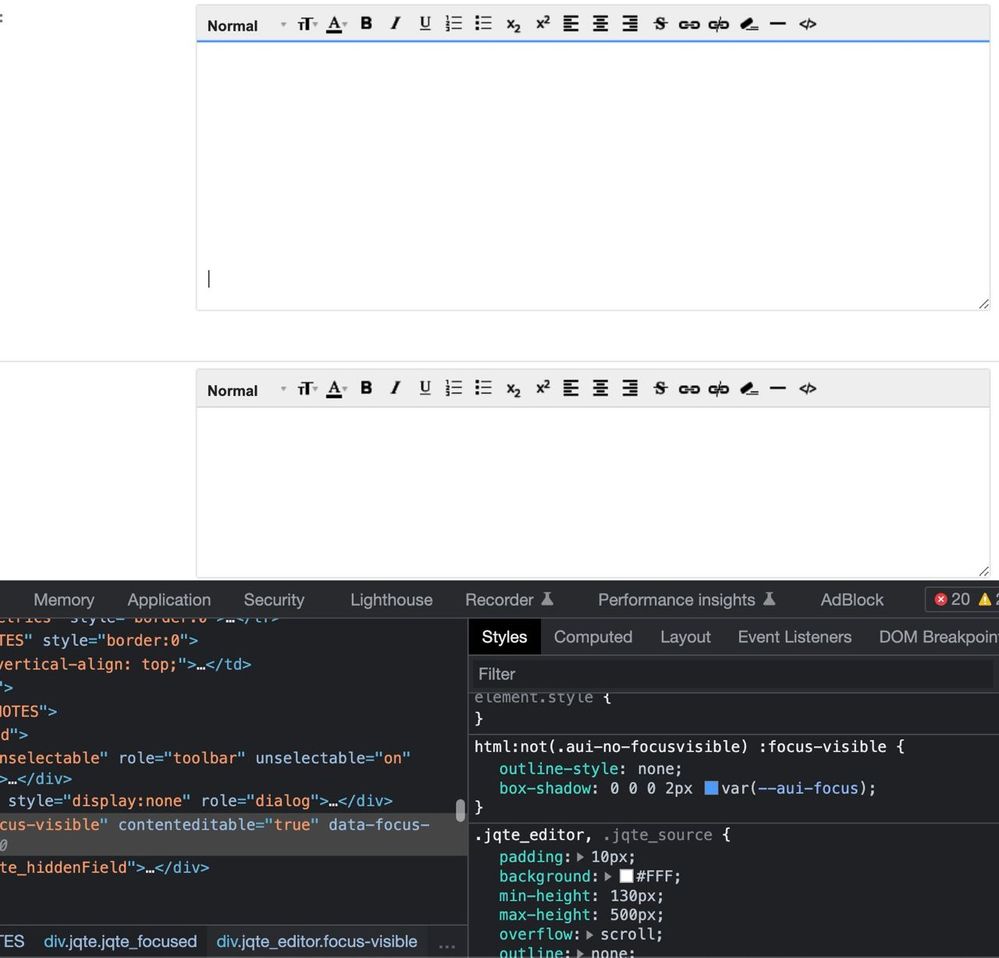The width and height of the screenshot is (999, 958).
Task: Apply superscript in the upper editor toolbar
Action: point(542,24)
